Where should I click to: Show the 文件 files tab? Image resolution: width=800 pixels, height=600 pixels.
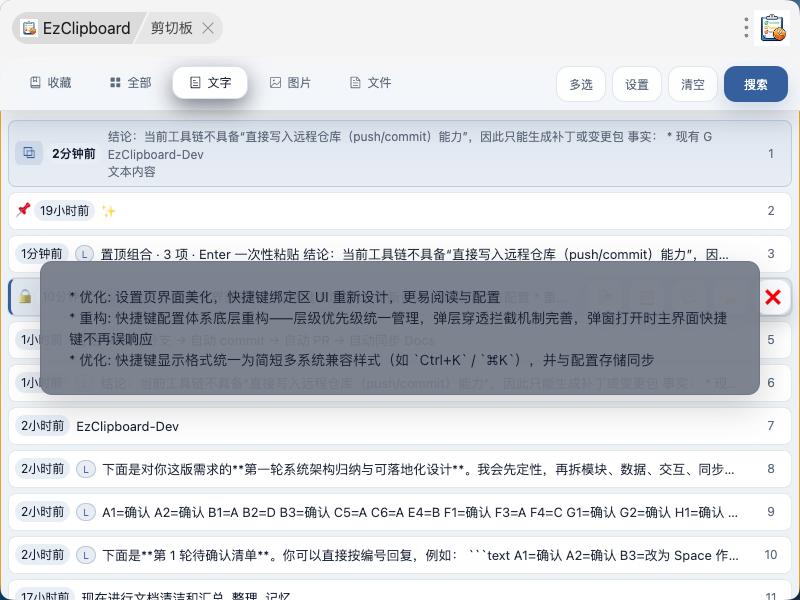point(370,83)
